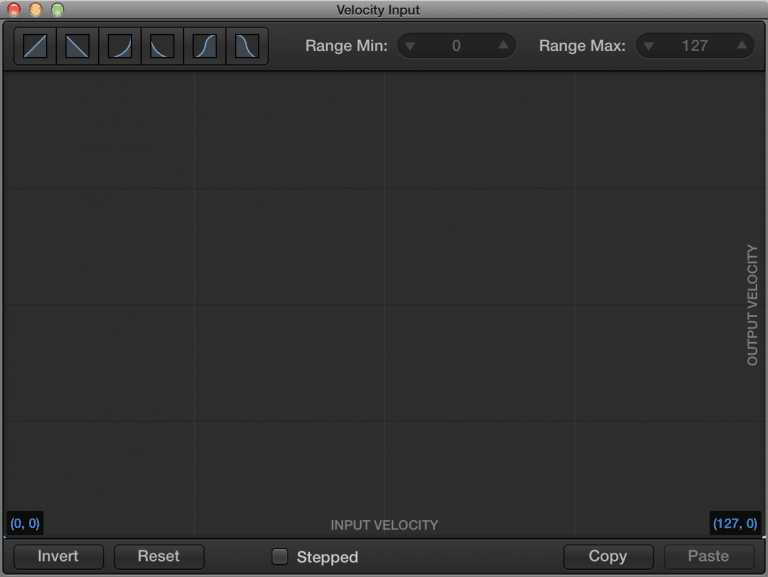Apply the rising S-curve preset
768x577 pixels.
click(205, 46)
